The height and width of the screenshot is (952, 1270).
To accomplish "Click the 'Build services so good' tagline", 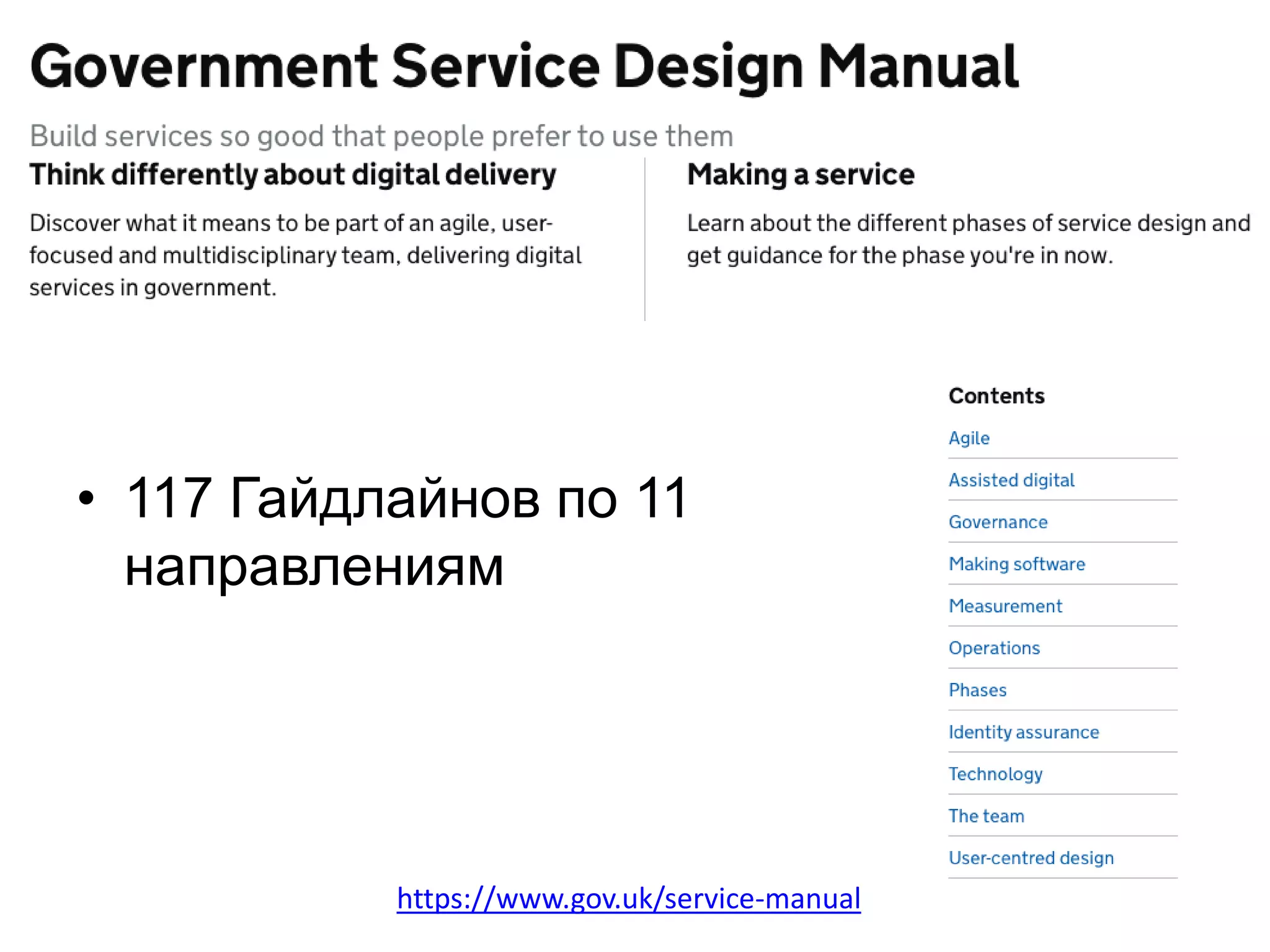I will [381, 136].
